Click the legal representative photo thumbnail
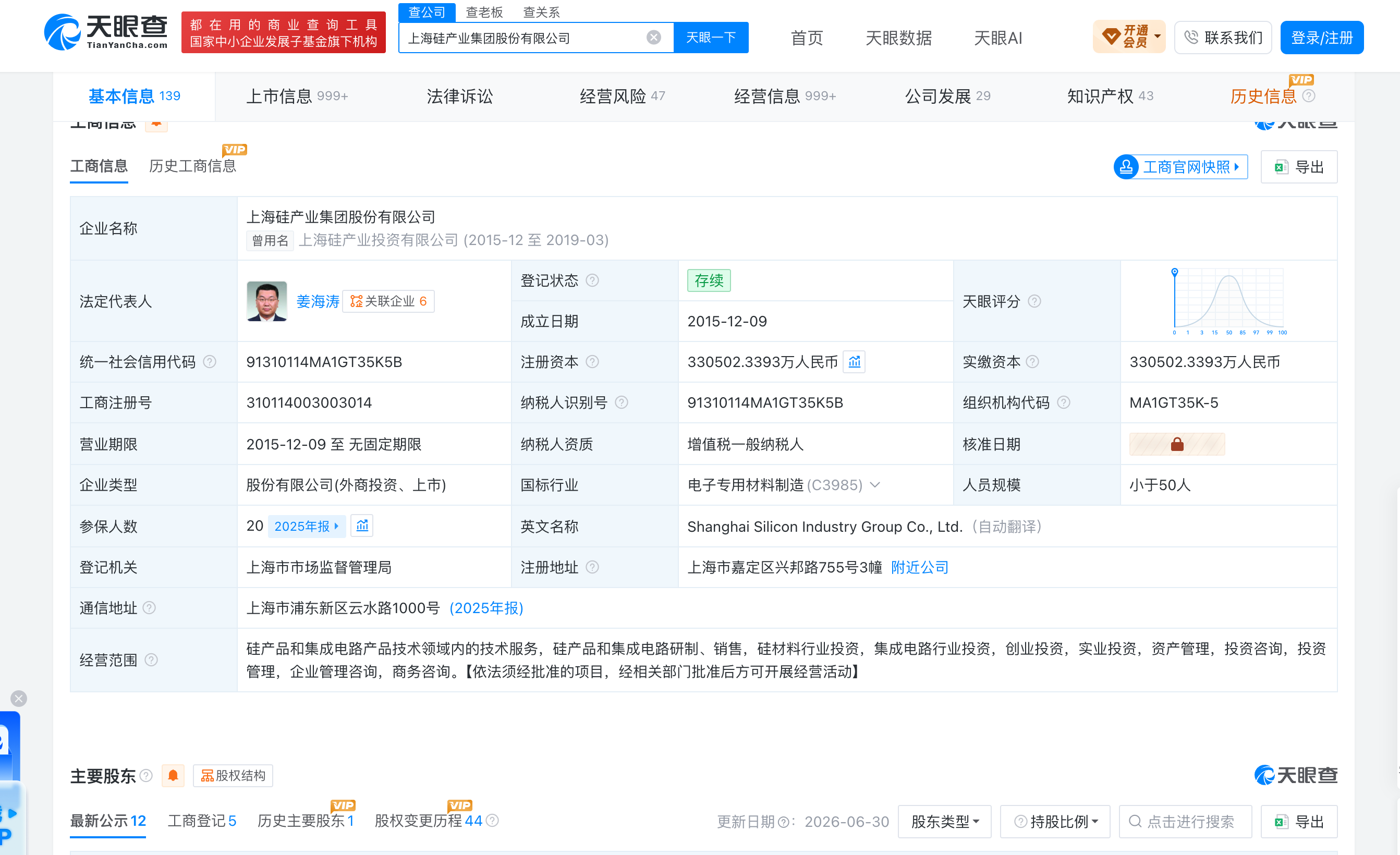The height and width of the screenshot is (855, 1400). pos(266,301)
